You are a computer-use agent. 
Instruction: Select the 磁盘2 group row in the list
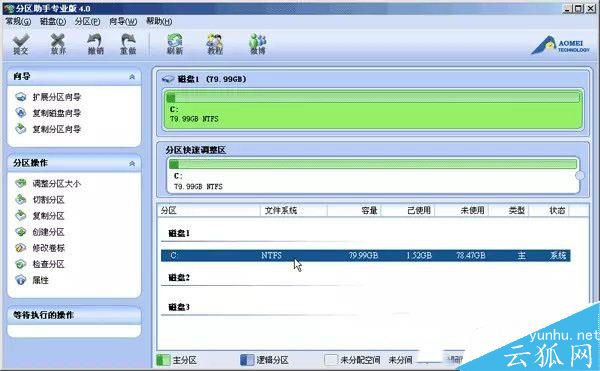(179, 278)
